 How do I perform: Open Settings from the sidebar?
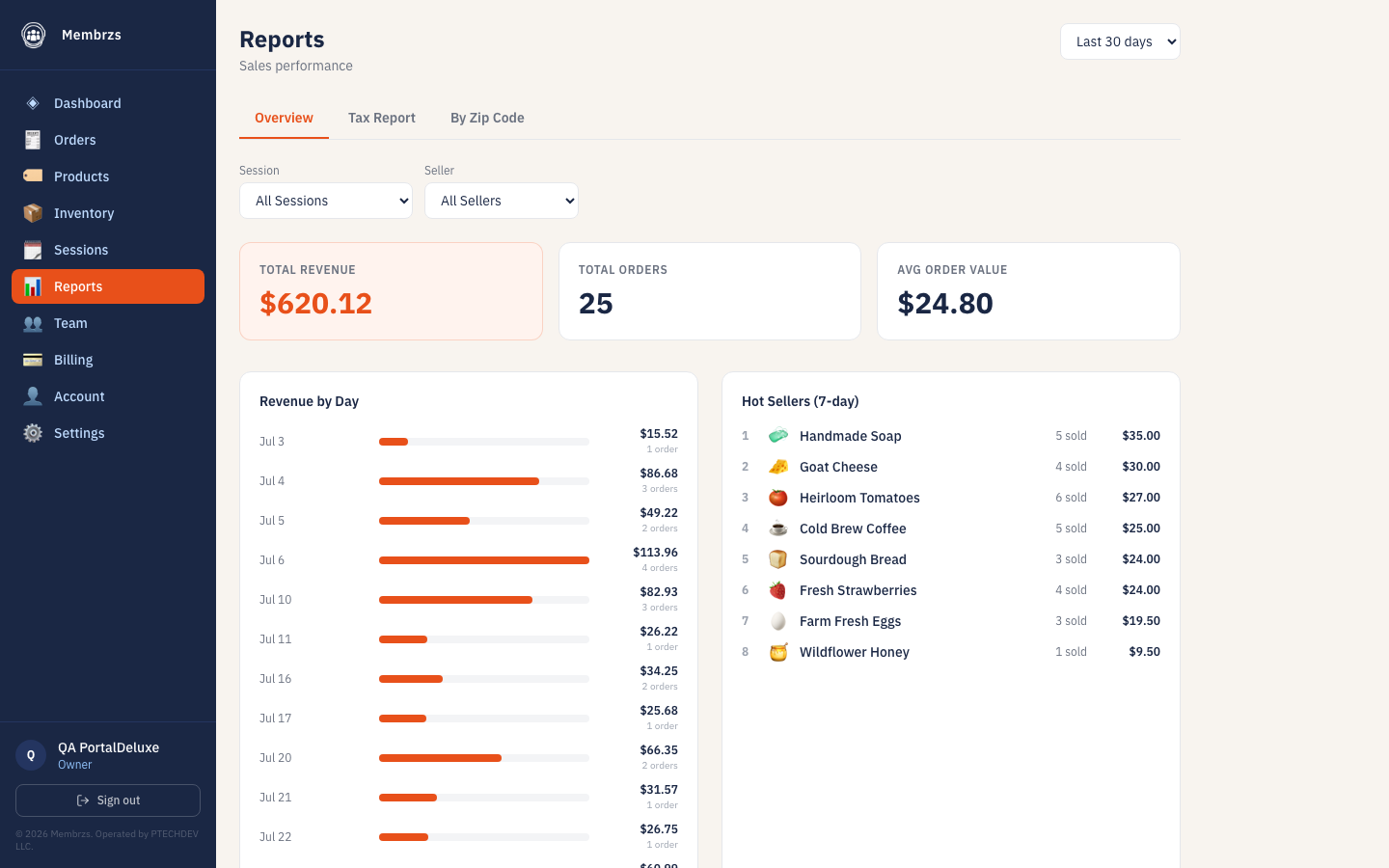tap(108, 433)
